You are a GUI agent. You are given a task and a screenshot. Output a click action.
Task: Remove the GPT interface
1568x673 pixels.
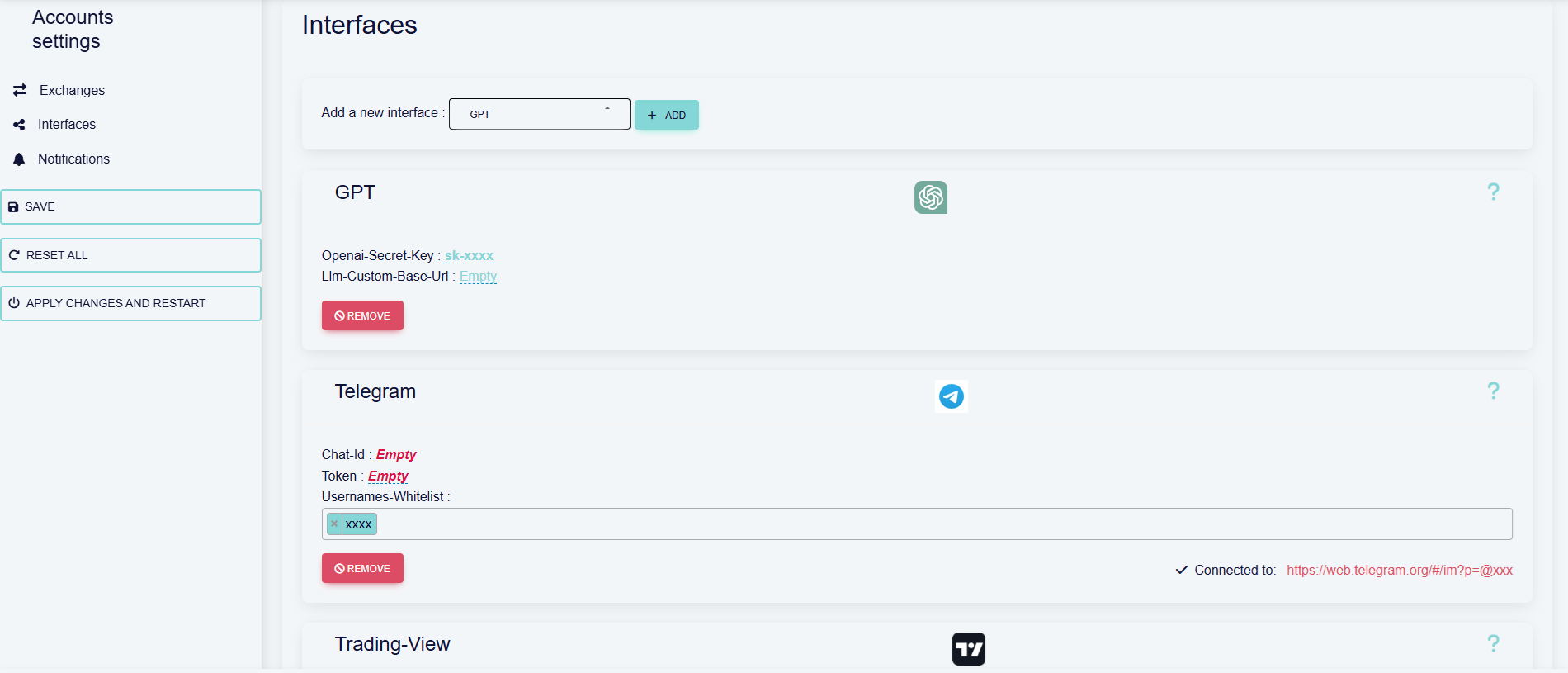click(362, 315)
